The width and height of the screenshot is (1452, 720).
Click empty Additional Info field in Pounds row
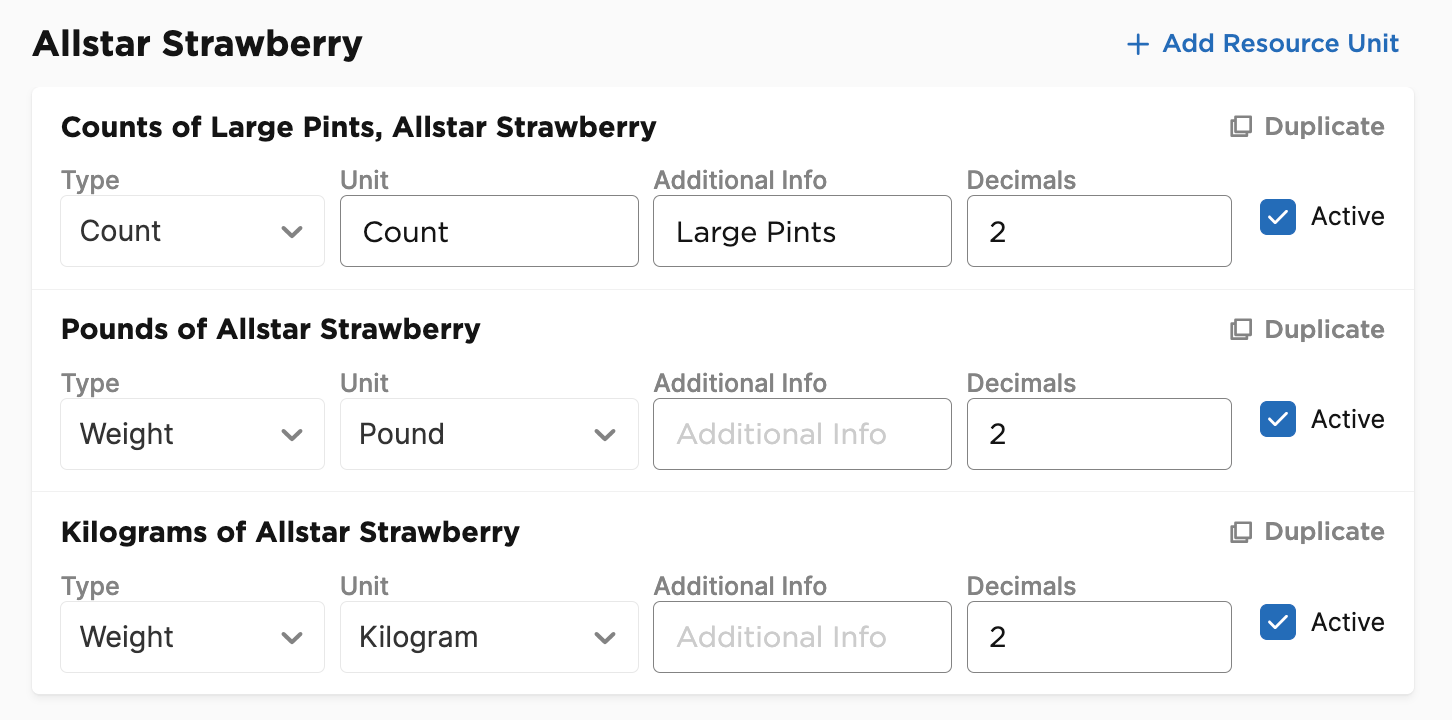[x=802, y=434]
